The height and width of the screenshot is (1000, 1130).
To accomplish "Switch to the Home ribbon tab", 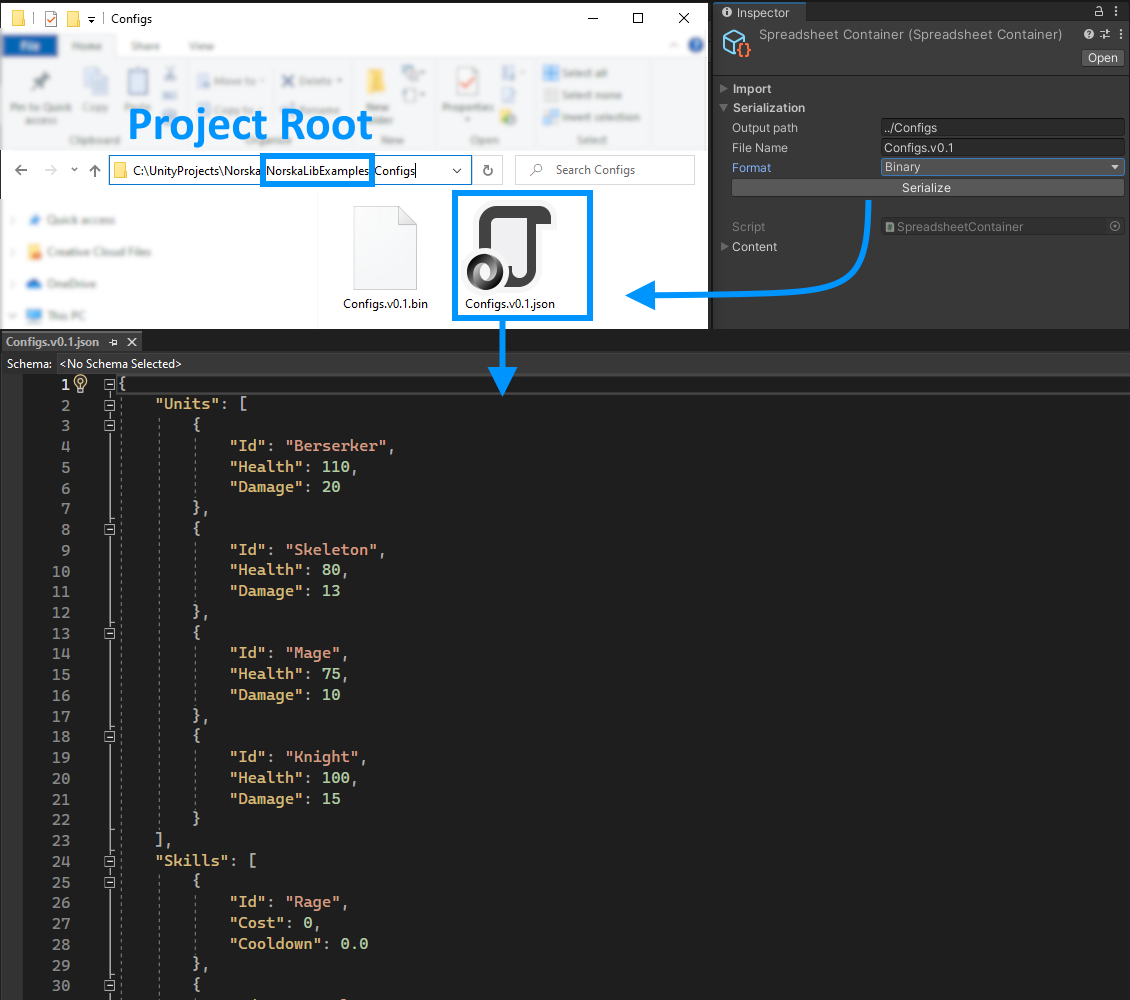I will click(x=86, y=46).
